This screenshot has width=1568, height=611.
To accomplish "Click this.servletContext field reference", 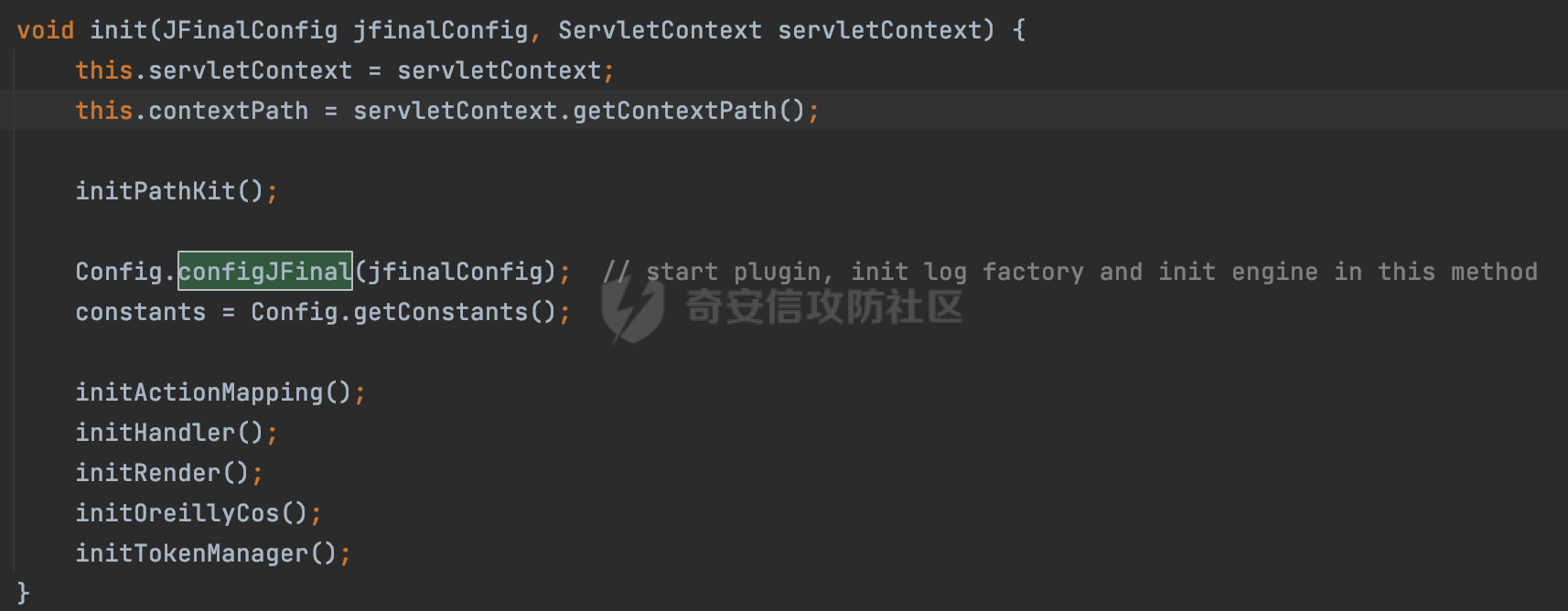I will click(213, 70).
